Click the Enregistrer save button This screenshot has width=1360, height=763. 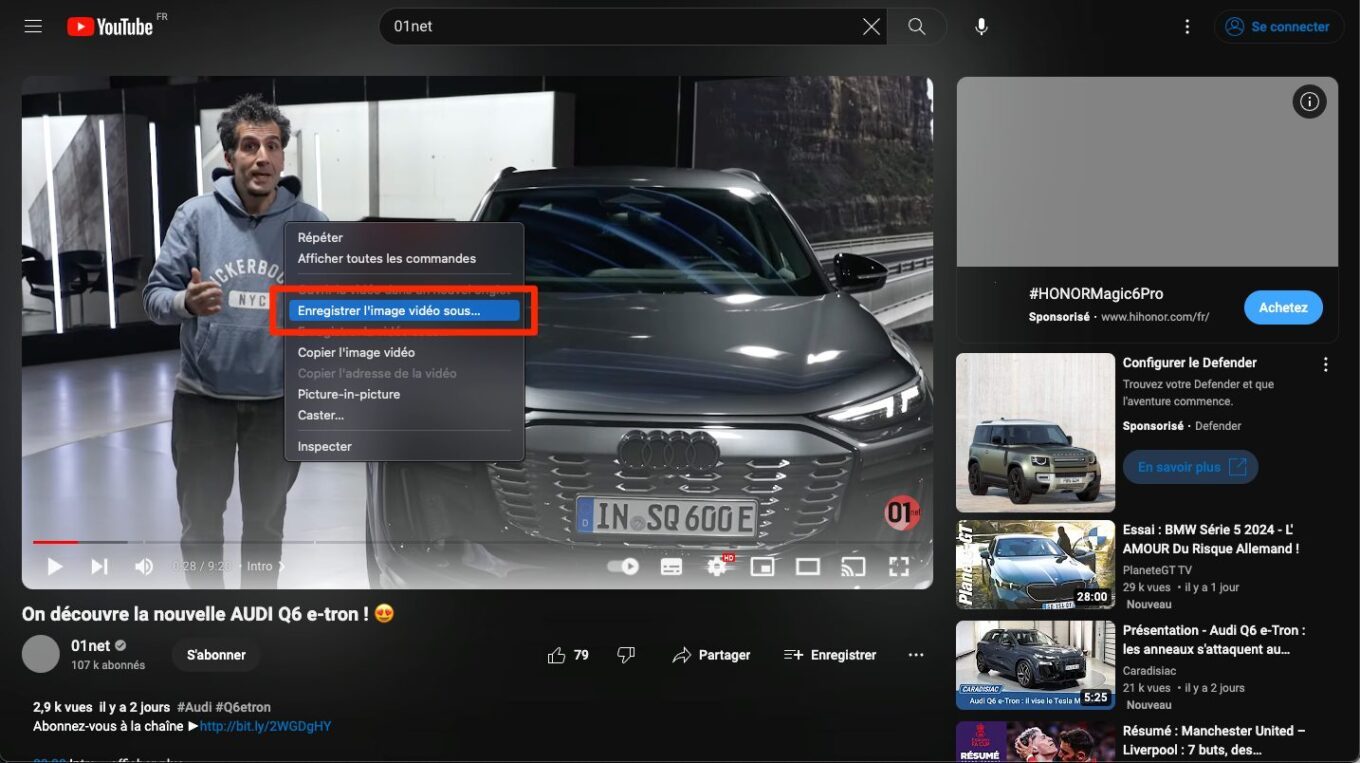point(830,655)
